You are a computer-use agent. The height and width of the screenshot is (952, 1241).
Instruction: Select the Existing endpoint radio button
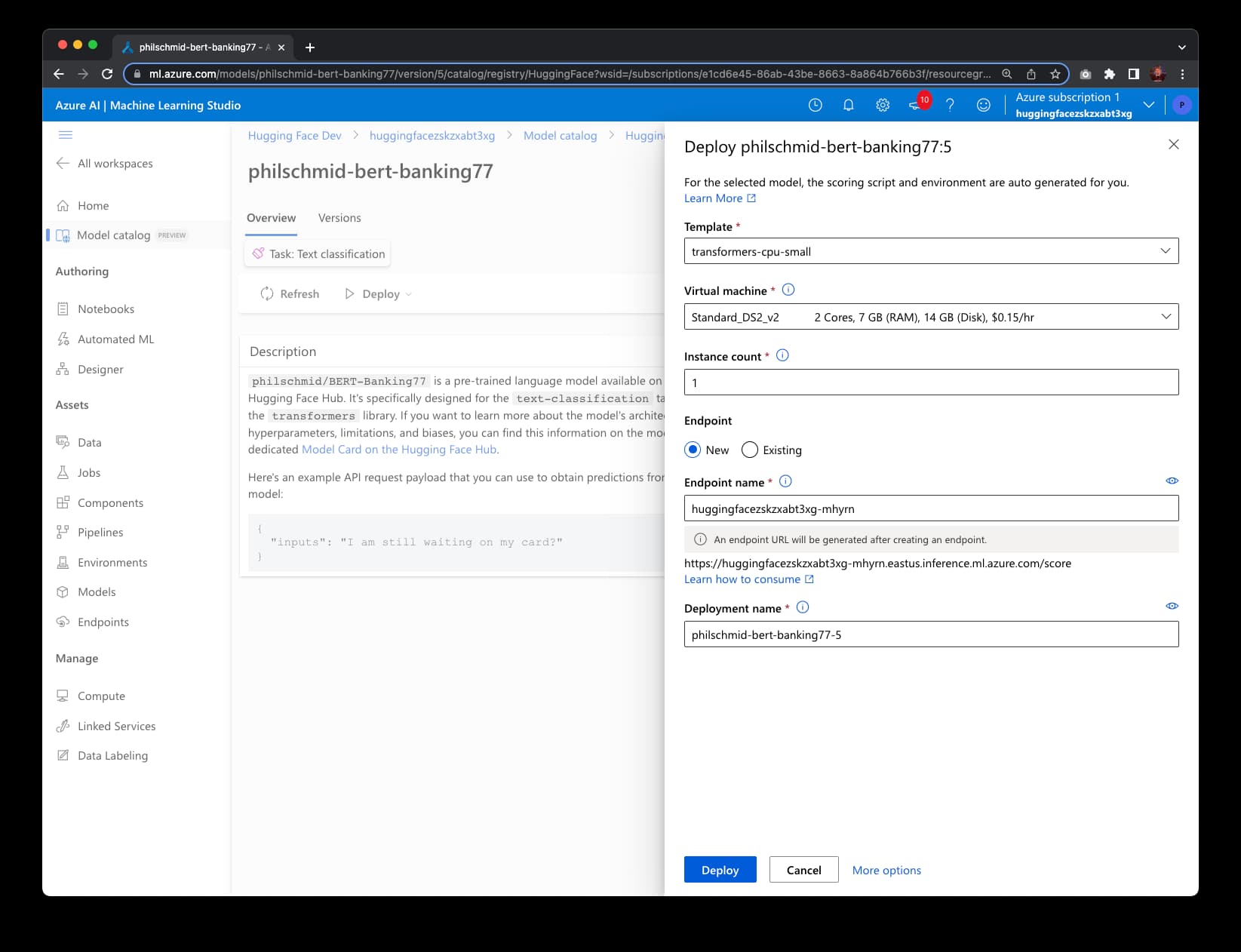749,450
